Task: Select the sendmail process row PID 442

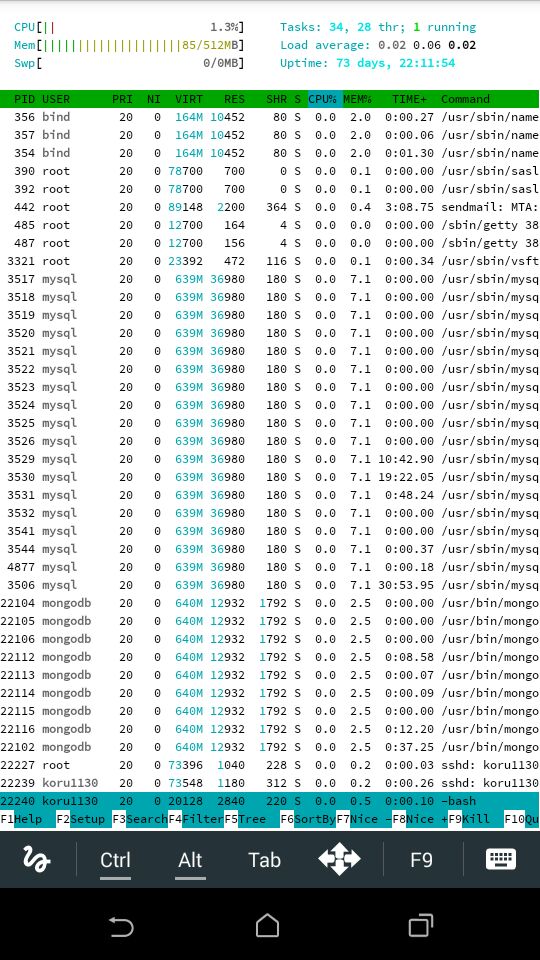Action: 269,207
